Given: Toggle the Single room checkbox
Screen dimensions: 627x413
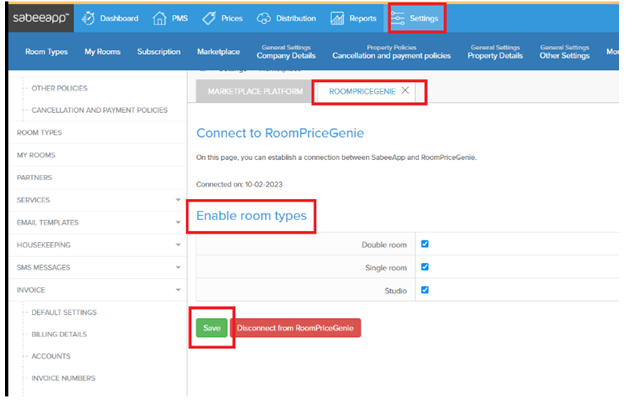Looking at the screenshot, I should point(425,267).
